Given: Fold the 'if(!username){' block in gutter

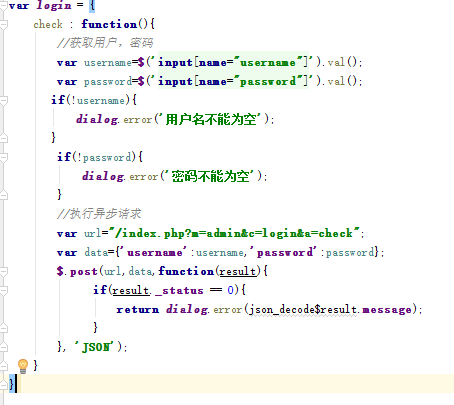Looking at the screenshot, I should 3,101.
